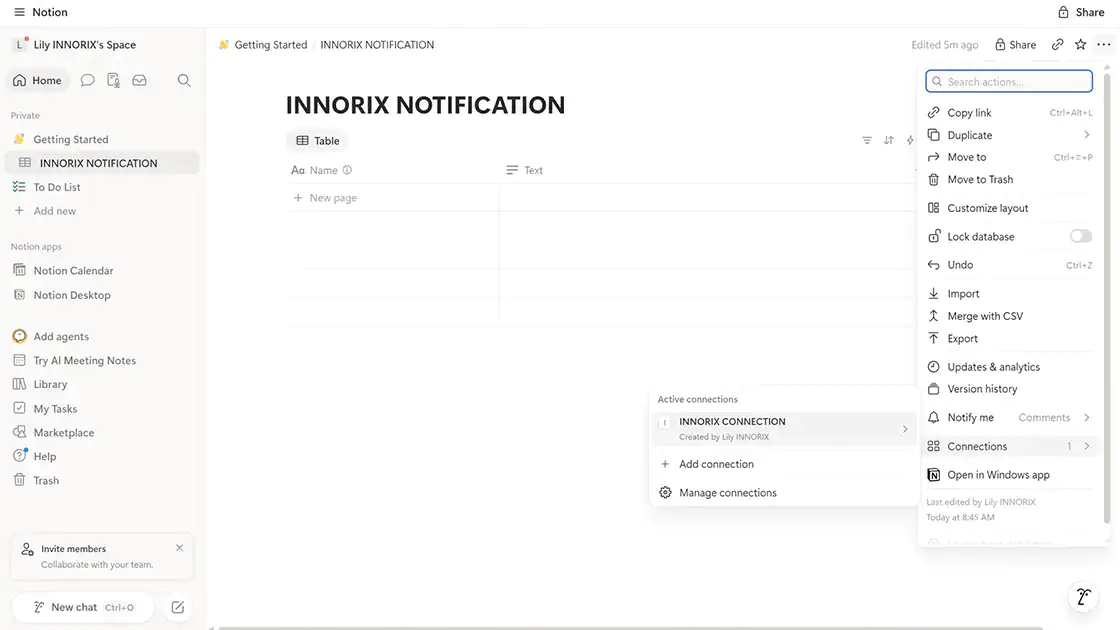Image resolution: width=1120 pixels, height=630 pixels.
Task: Open the automations lightning icon
Action: tap(910, 141)
